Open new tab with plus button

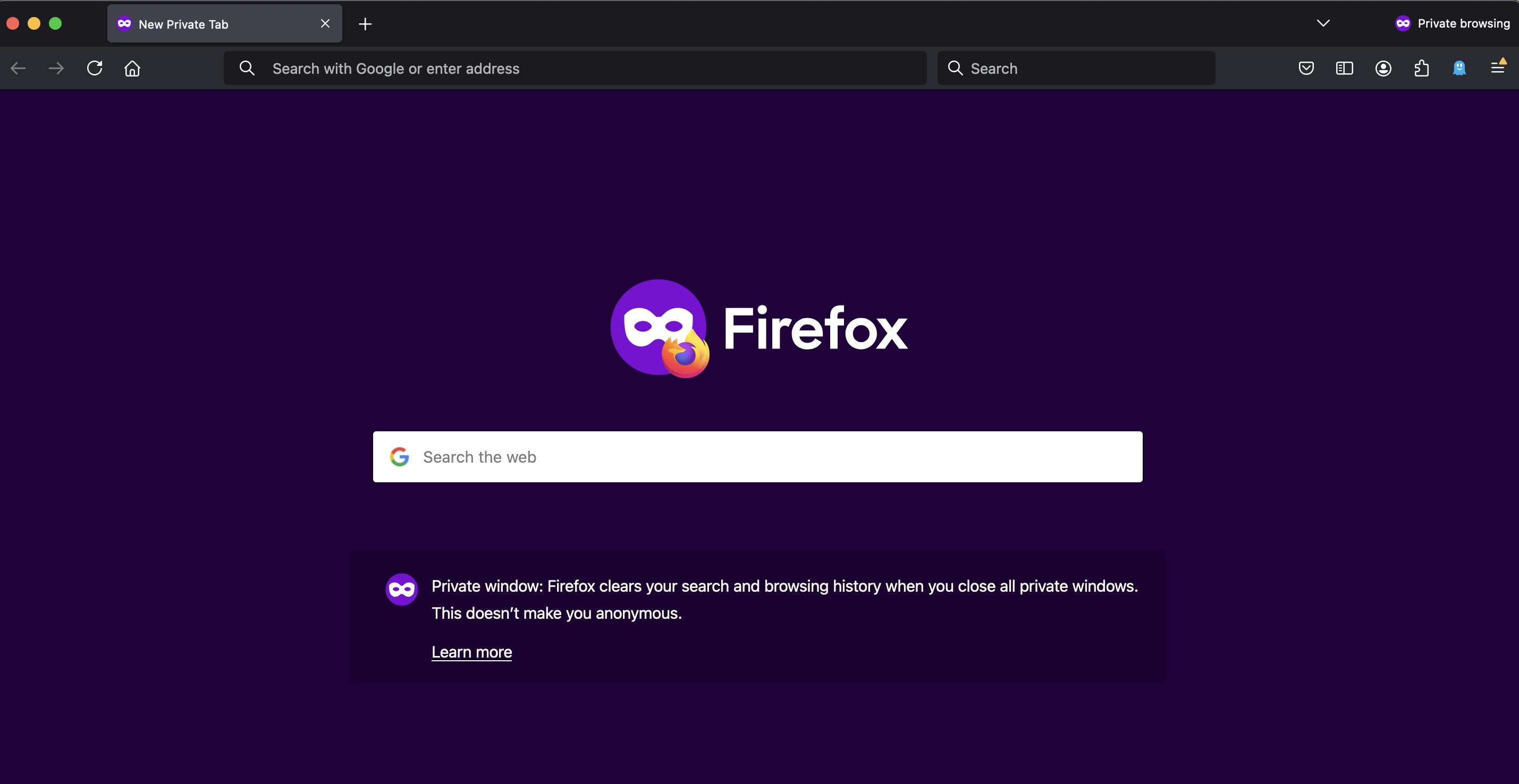[x=365, y=23]
